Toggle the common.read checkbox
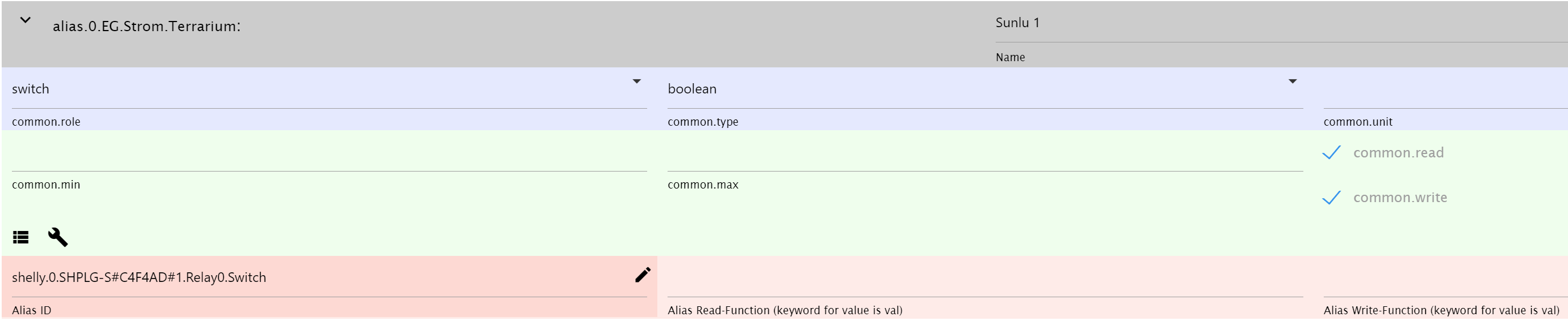The width and height of the screenshot is (1568, 321). (1332, 153)
